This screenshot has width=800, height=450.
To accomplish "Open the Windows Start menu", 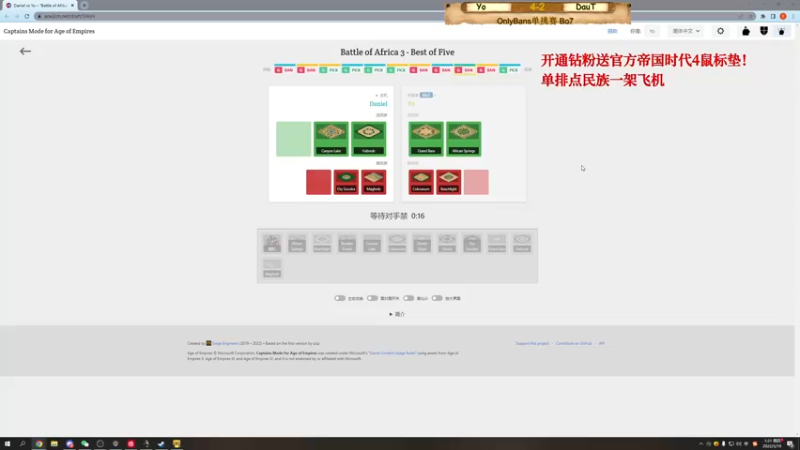I will pos(7,444).
